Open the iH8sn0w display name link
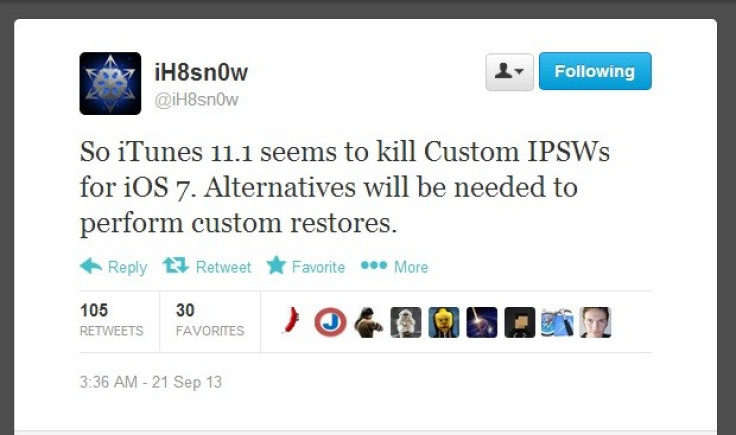This screenshot has height=435, width=736. point(201,73)
